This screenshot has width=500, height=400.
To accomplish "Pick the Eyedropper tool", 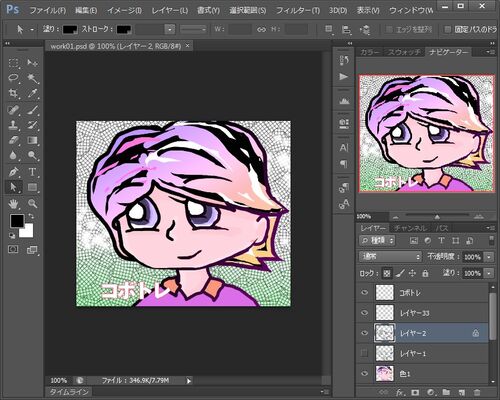I will 32,93.
